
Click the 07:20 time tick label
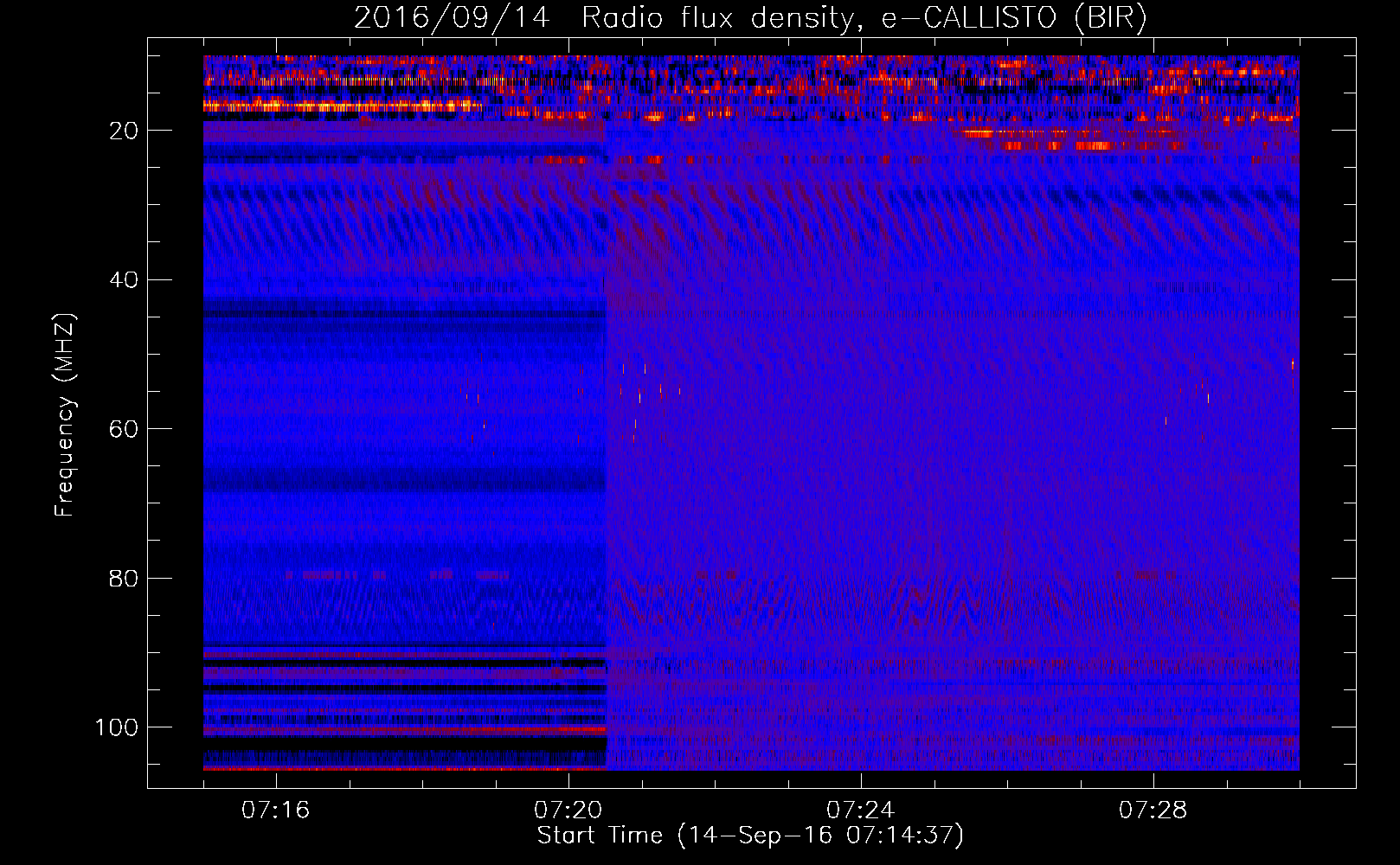[568, 811]
